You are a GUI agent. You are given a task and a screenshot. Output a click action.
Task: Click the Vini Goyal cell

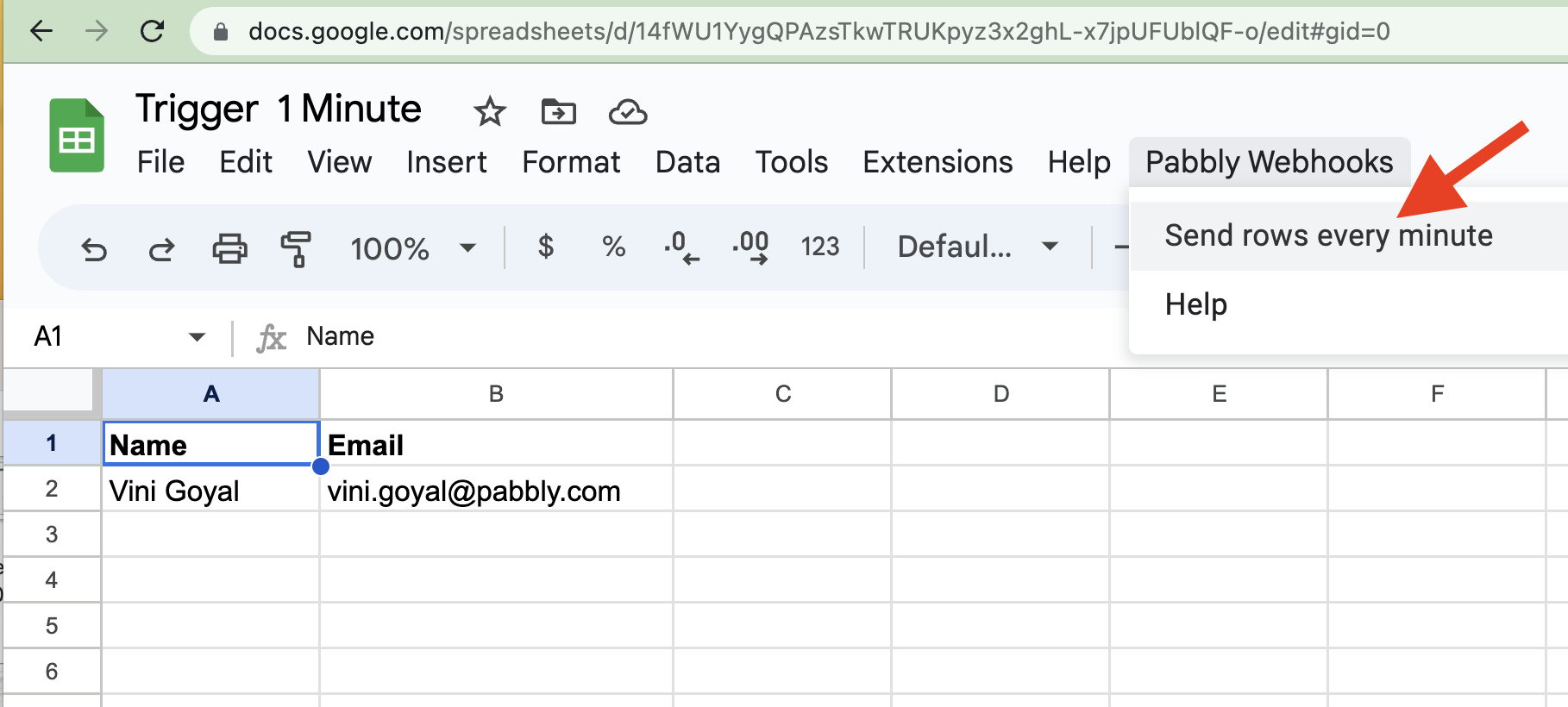coord(211,490)
